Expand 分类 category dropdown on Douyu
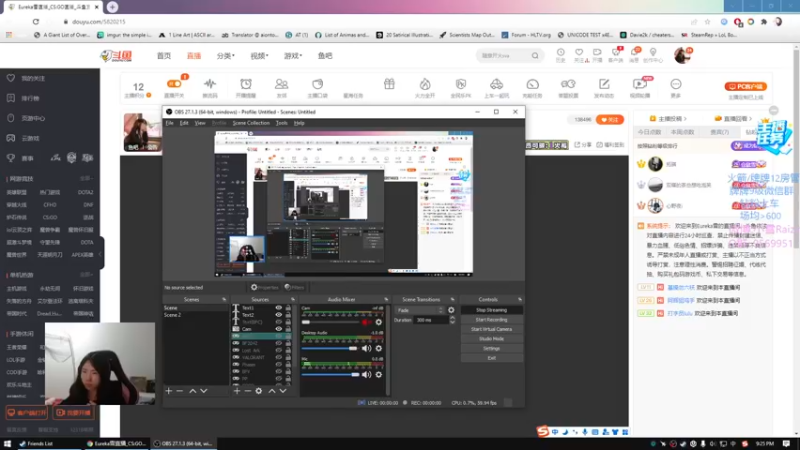The height and width of the screenshot is (450, 800). click(x=226, y=56)
